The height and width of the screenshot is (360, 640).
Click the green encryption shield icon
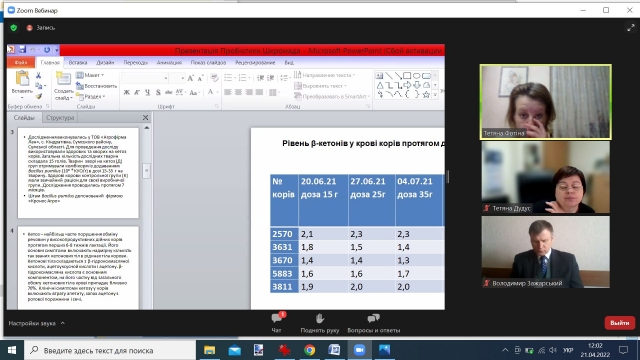click(14, 28)
